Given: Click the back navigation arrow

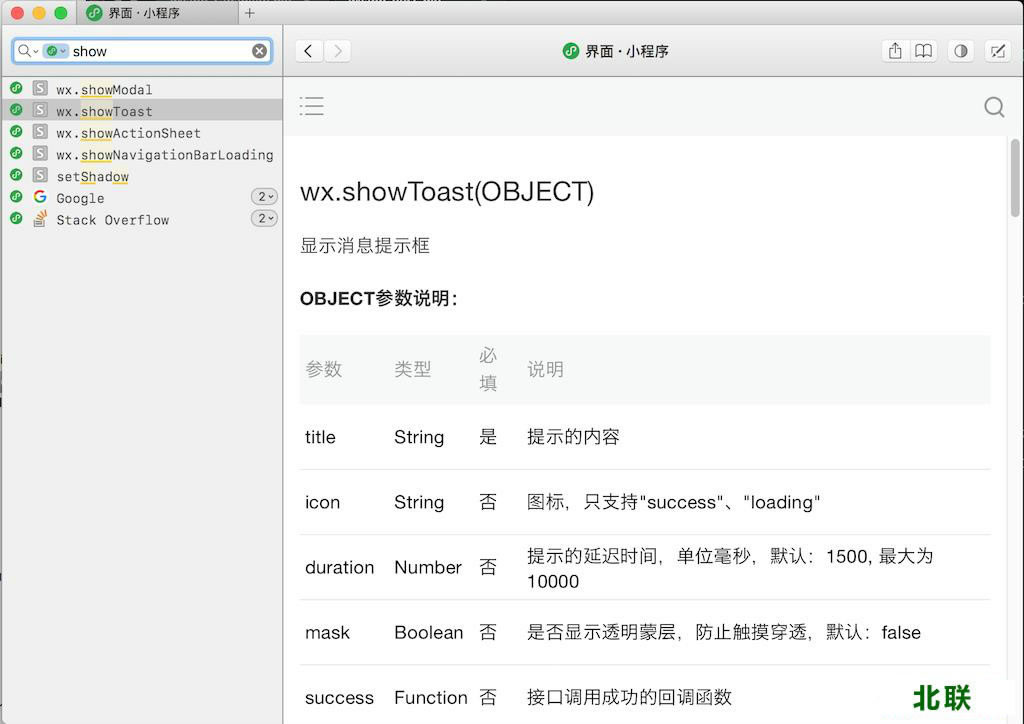Looking at the screenshot, I should (309, 51).
